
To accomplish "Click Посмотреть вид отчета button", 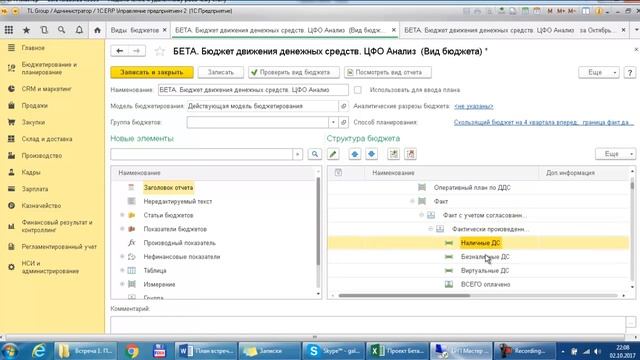I will coord(388,72).
